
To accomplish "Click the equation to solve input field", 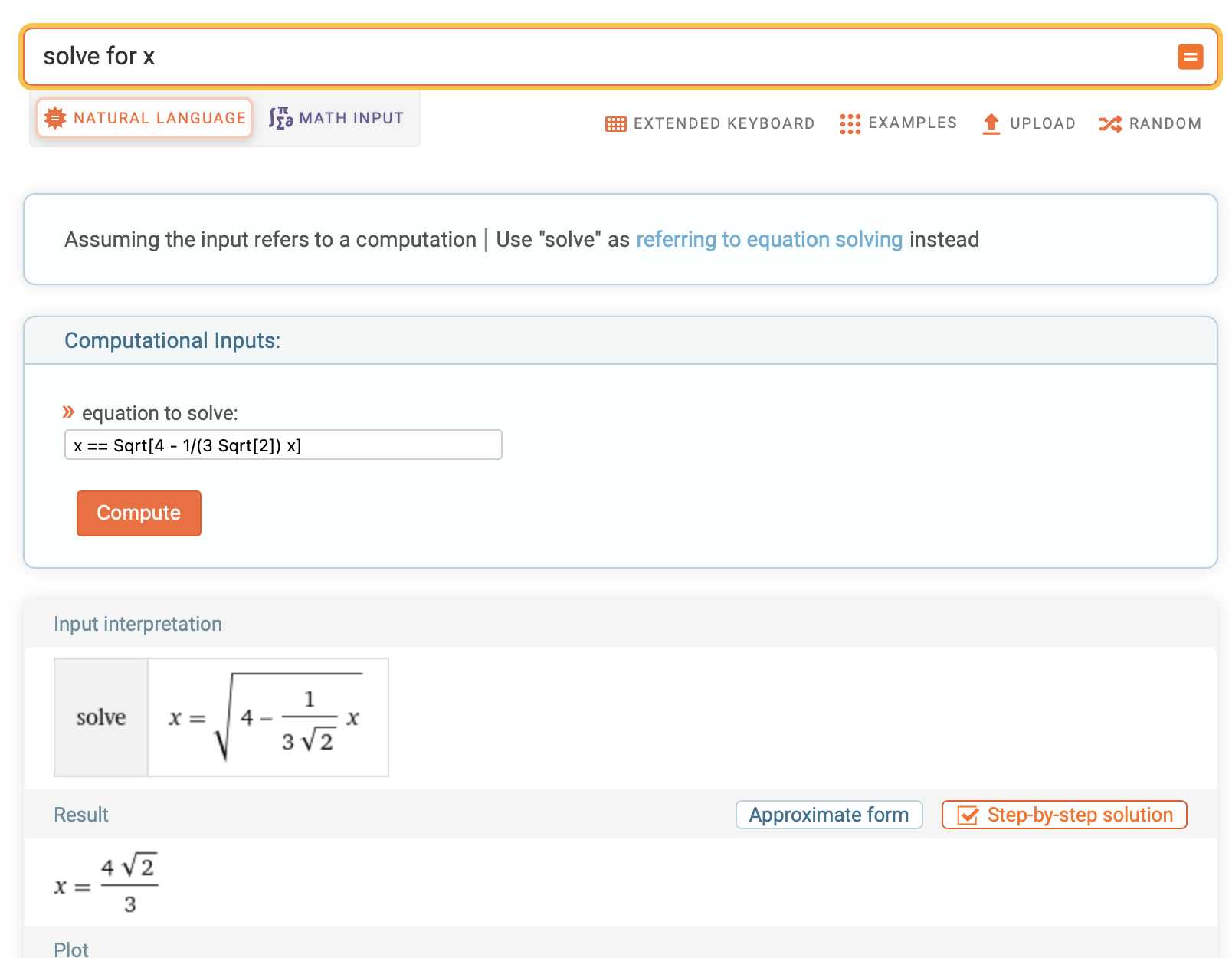I will [x=283, y=445].
